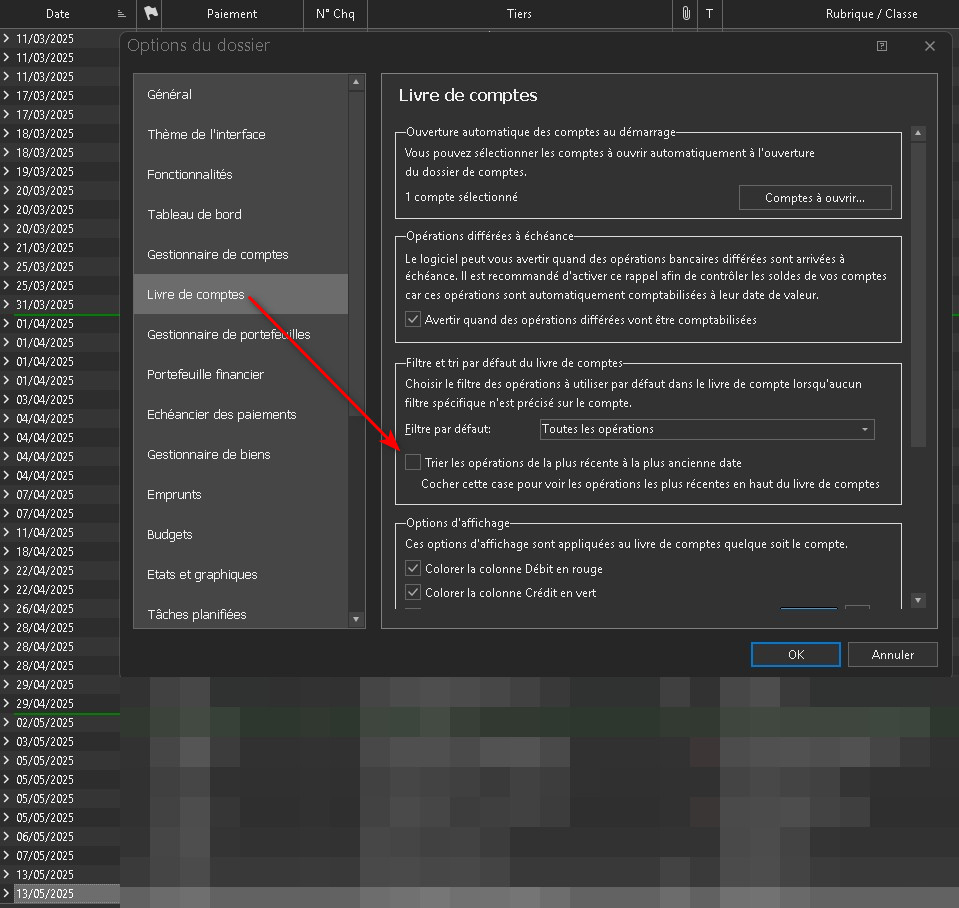This screenshot has height=908, width=959.
Task: Open Gestionnaire de portefeuilles options
Action: point(240,334)
